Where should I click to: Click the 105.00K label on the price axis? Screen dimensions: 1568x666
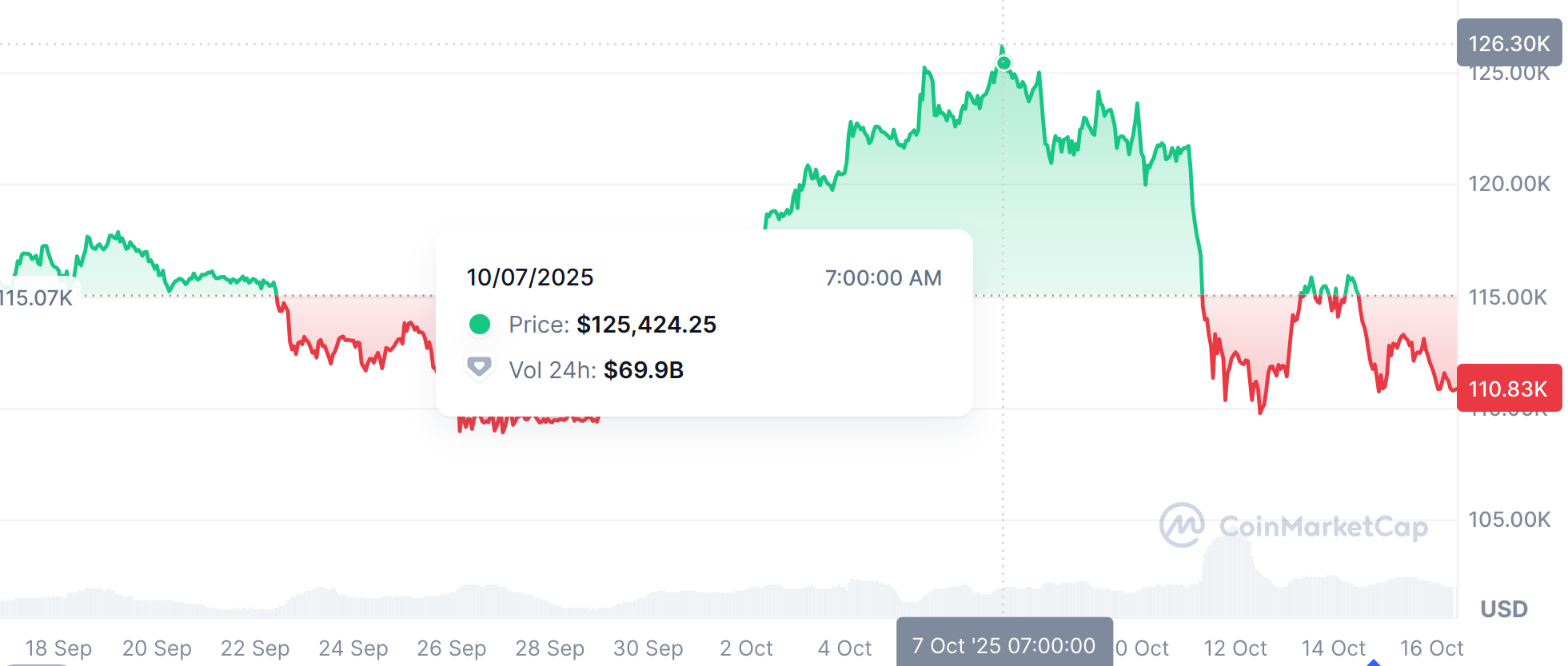point(1509,520)
